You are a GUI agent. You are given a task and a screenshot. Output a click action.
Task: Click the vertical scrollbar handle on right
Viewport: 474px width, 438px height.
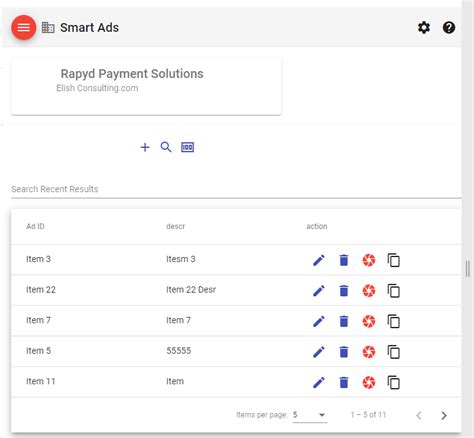point(468,269)
